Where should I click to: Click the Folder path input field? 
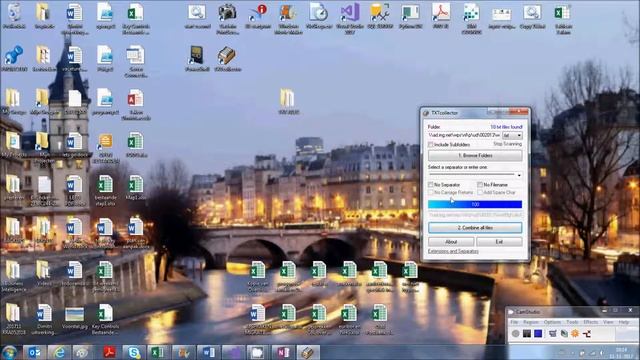[x=464, y=136]
